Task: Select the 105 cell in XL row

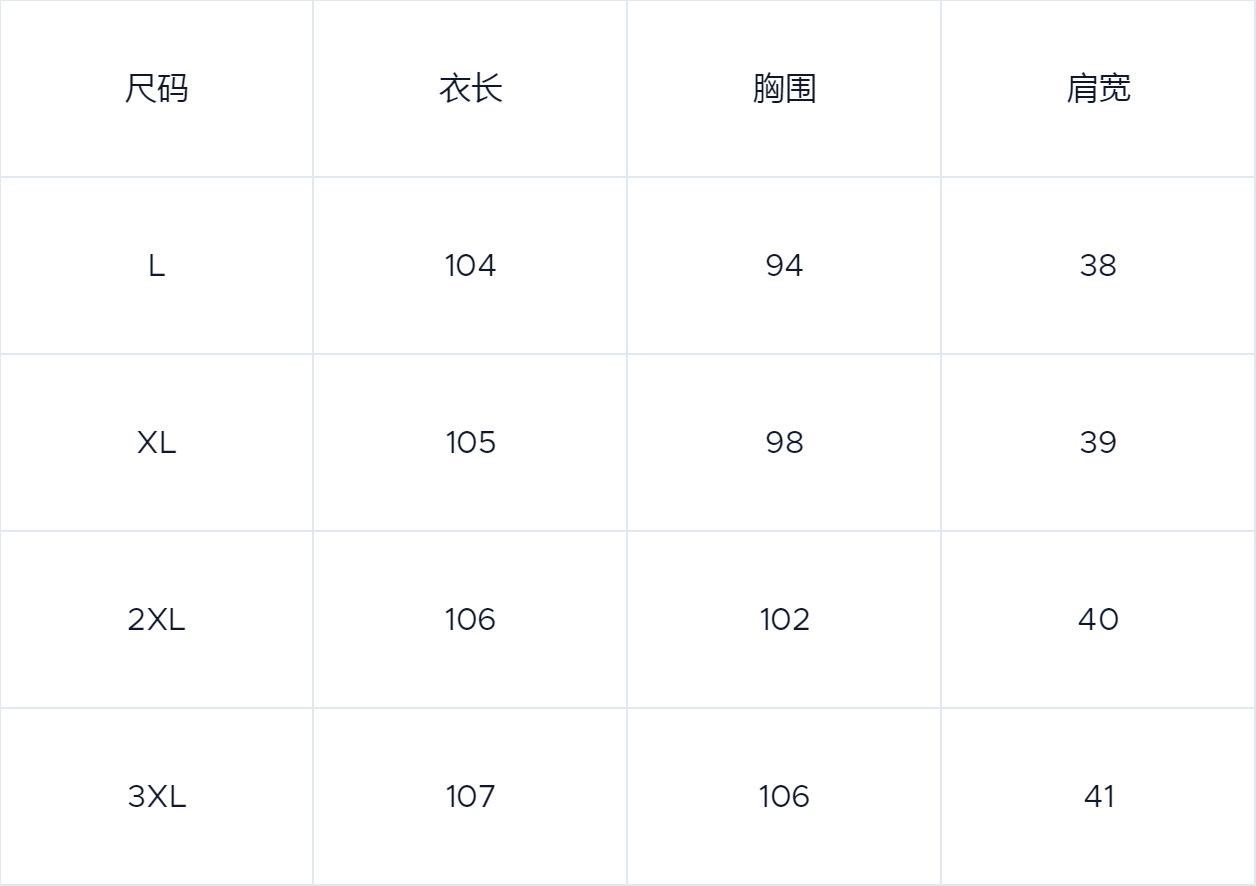Action: coord(470,442)
